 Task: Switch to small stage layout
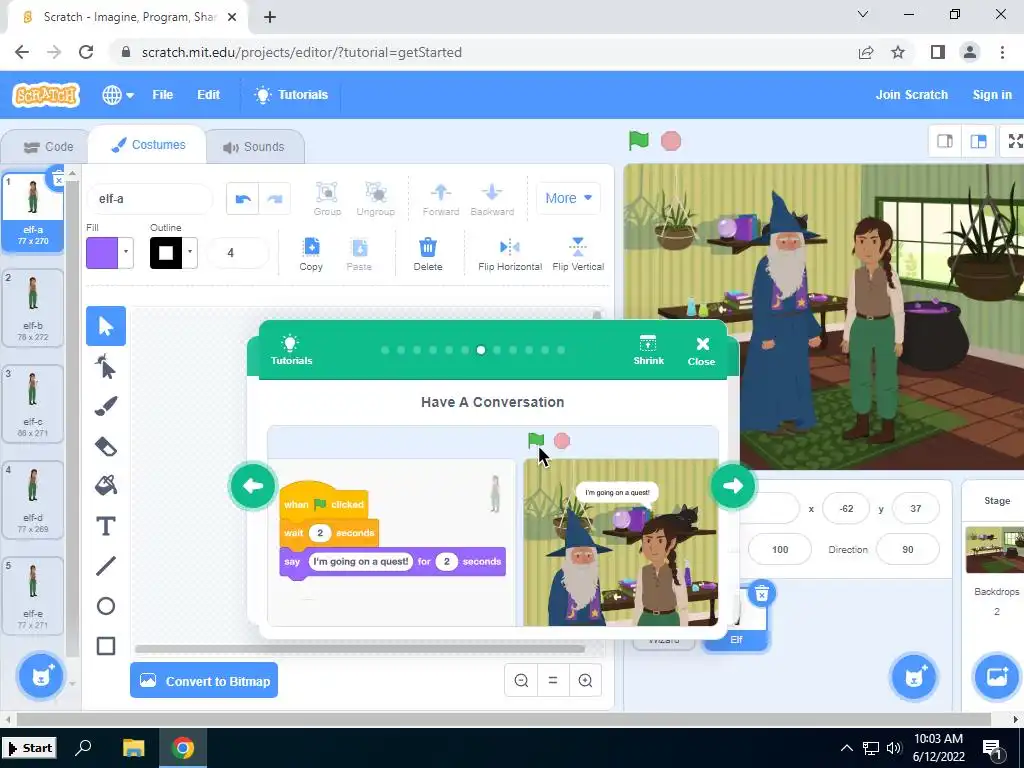point(945,141)
